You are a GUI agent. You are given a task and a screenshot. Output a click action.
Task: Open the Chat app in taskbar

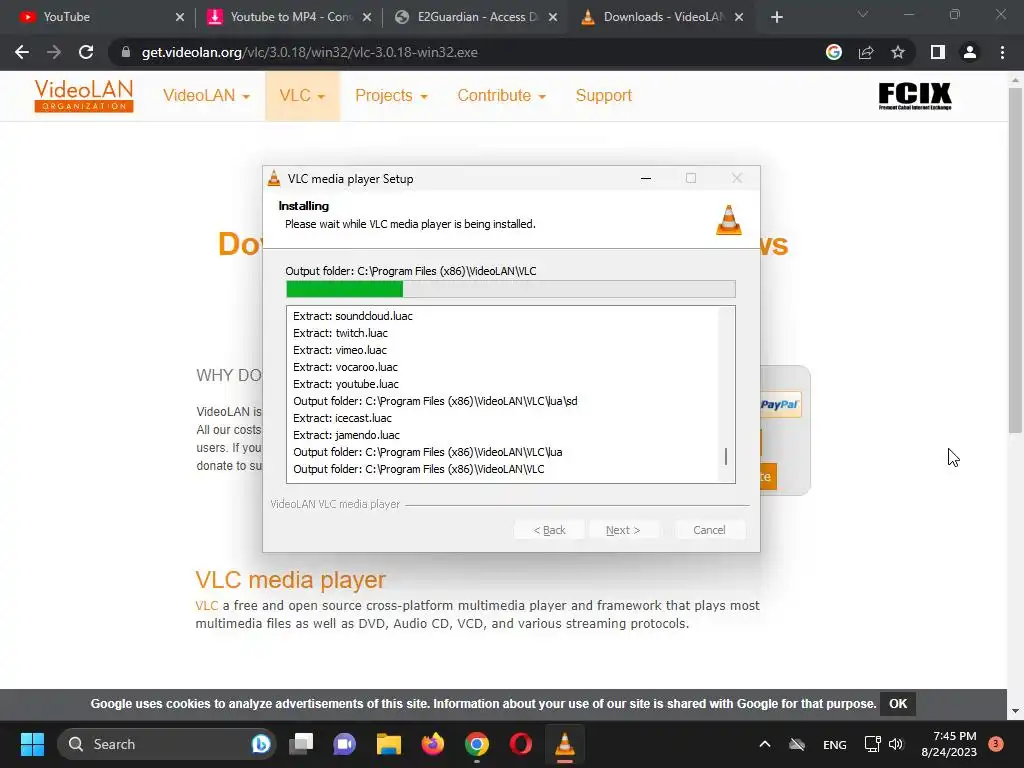[344, 744]
